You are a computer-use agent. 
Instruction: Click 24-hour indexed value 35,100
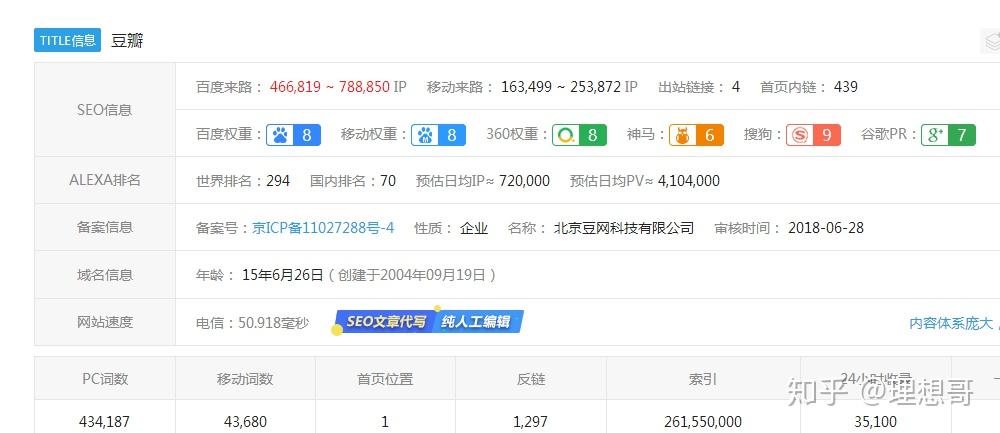click(x=875, y=422)
